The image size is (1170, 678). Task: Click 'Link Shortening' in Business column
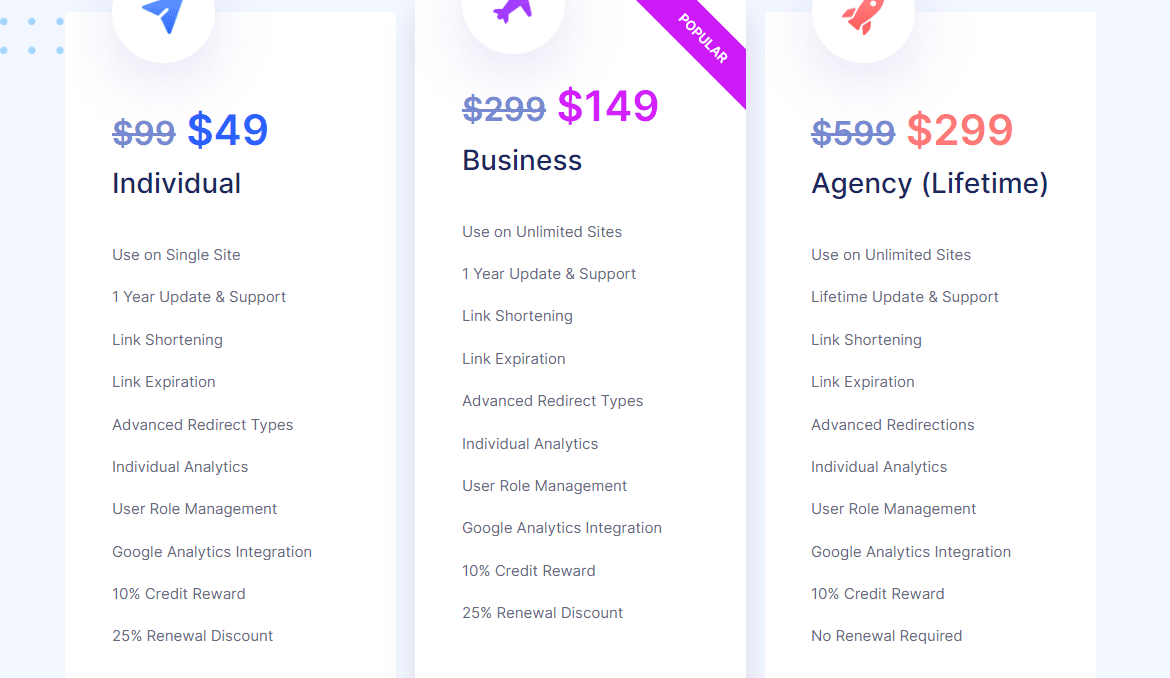(517, 315)
